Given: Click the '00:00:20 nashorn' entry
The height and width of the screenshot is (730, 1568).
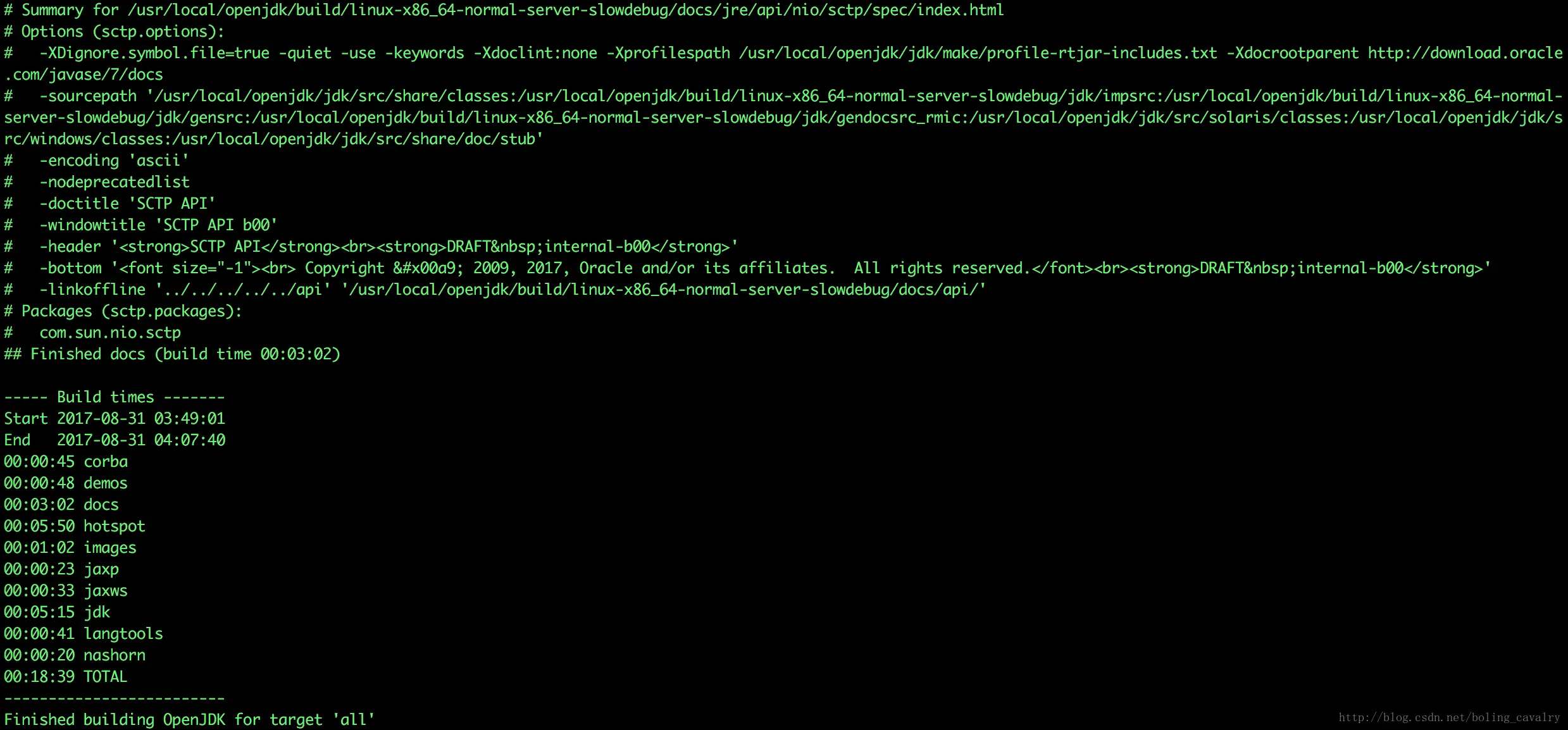Looking at the screenshot, I should (75, 655).
